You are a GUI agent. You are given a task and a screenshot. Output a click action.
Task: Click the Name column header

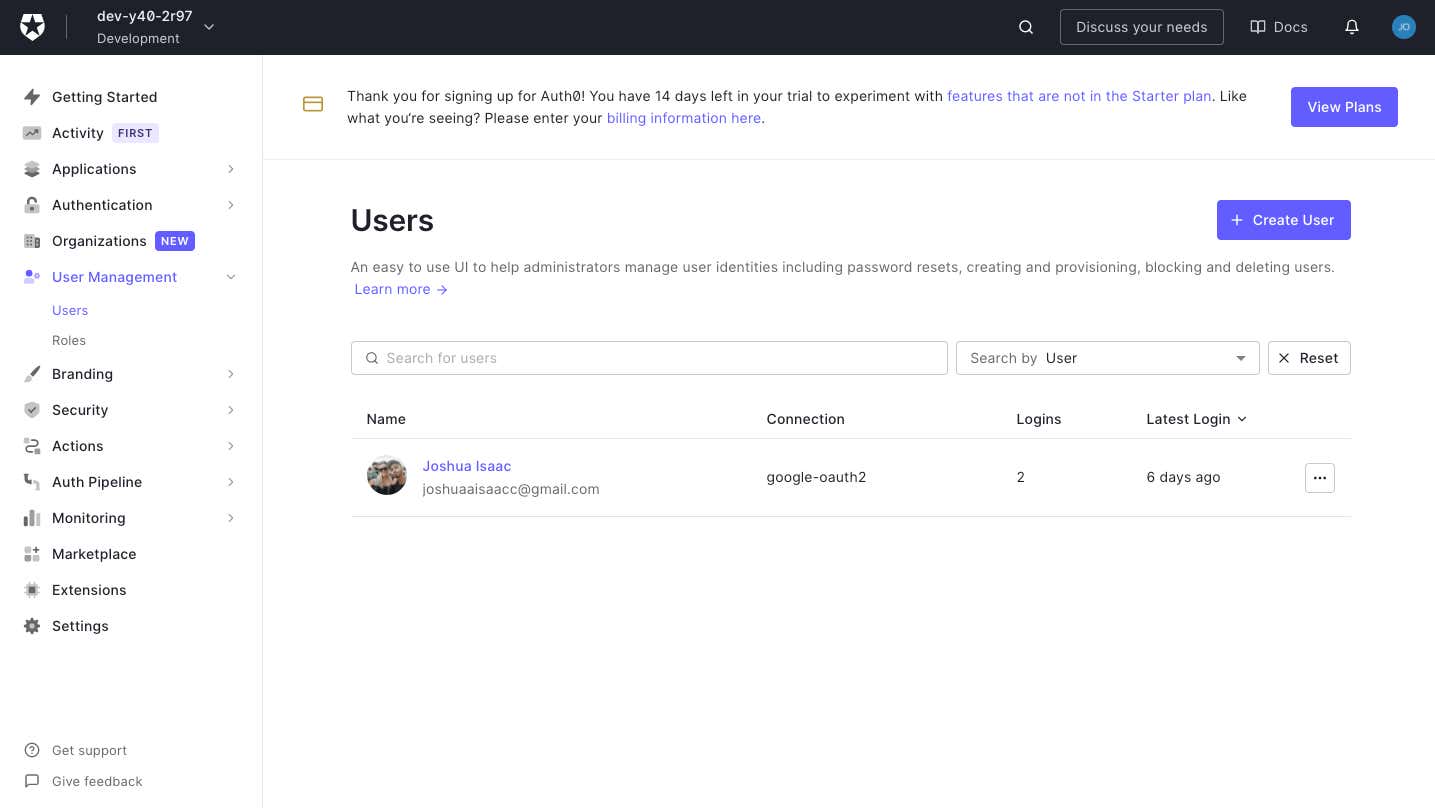click(386, 419)
